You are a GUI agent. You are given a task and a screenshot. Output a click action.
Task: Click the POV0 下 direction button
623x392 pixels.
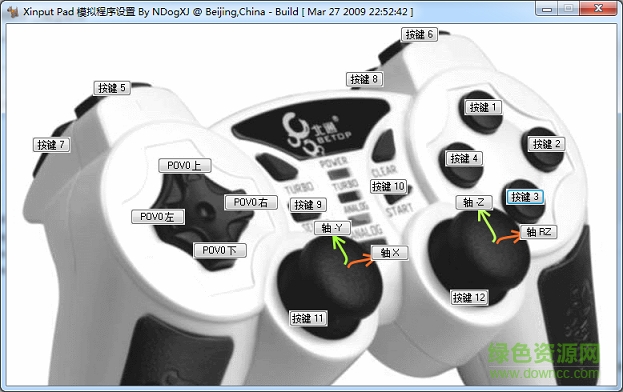[220, 250]
